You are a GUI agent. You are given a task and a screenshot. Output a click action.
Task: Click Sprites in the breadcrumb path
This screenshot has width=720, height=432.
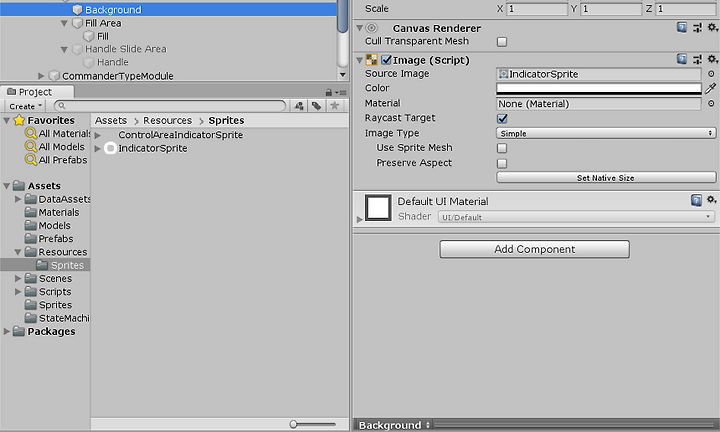point(226,120)
